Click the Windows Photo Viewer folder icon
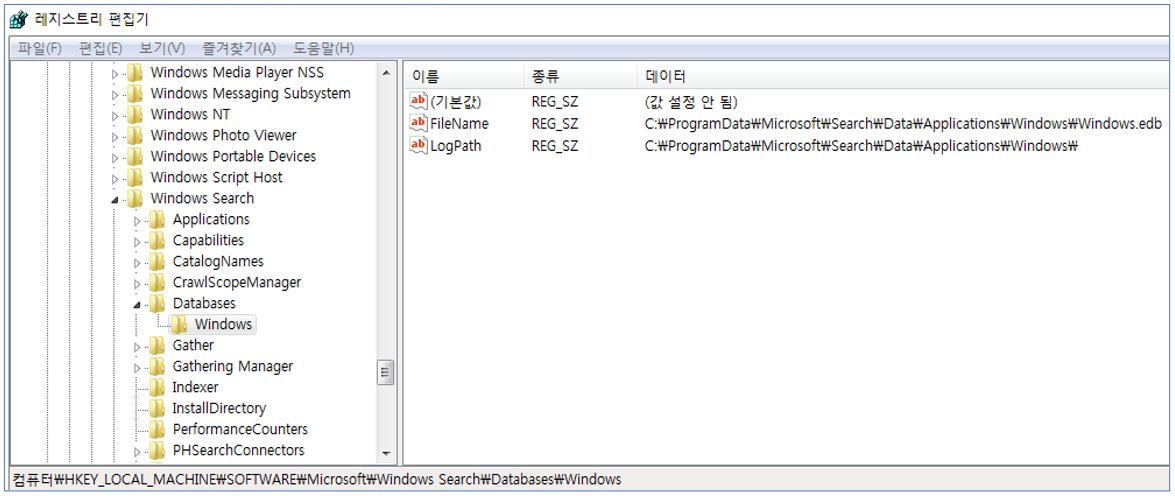1175x496 pixels. 134,136
